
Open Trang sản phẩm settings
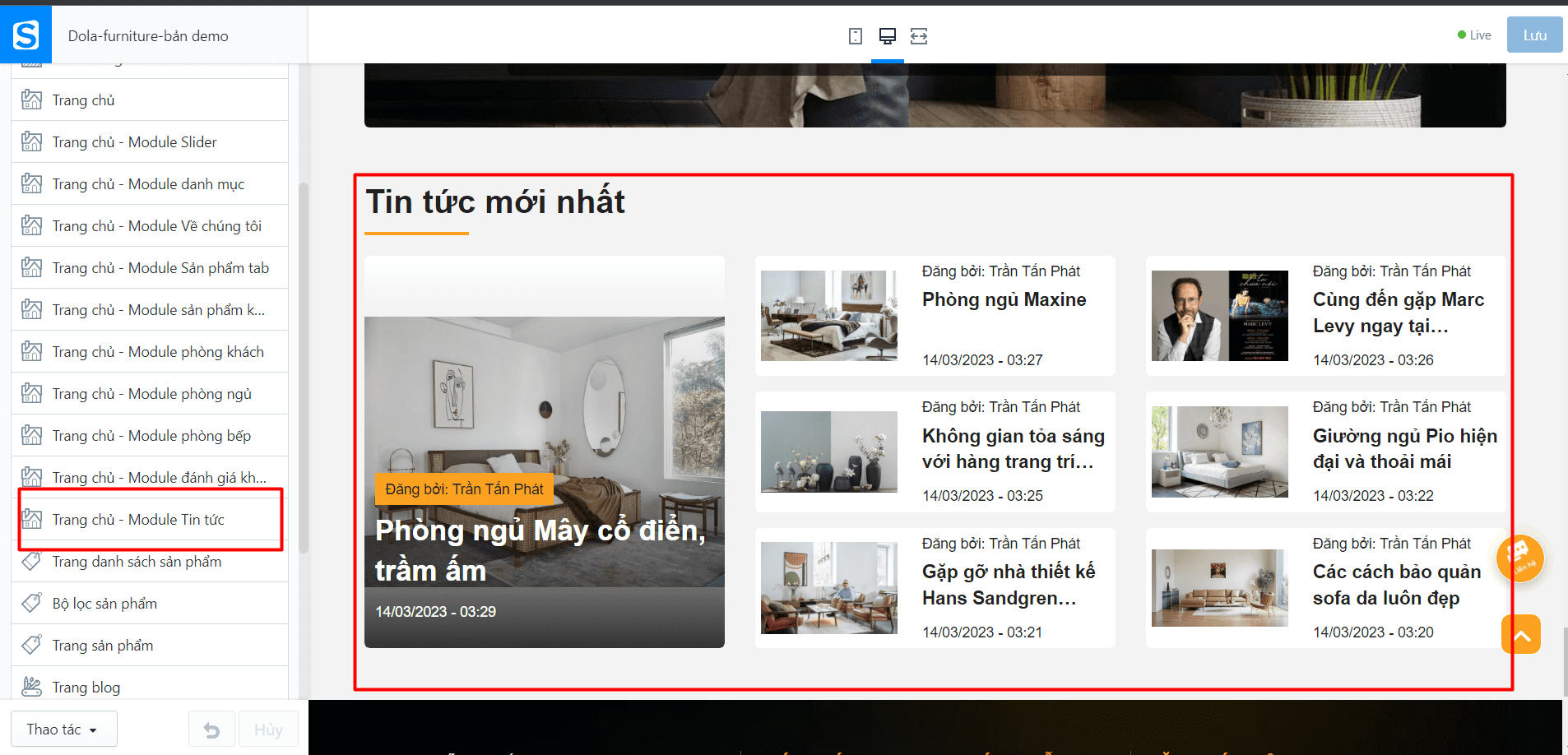coord(150,646)
